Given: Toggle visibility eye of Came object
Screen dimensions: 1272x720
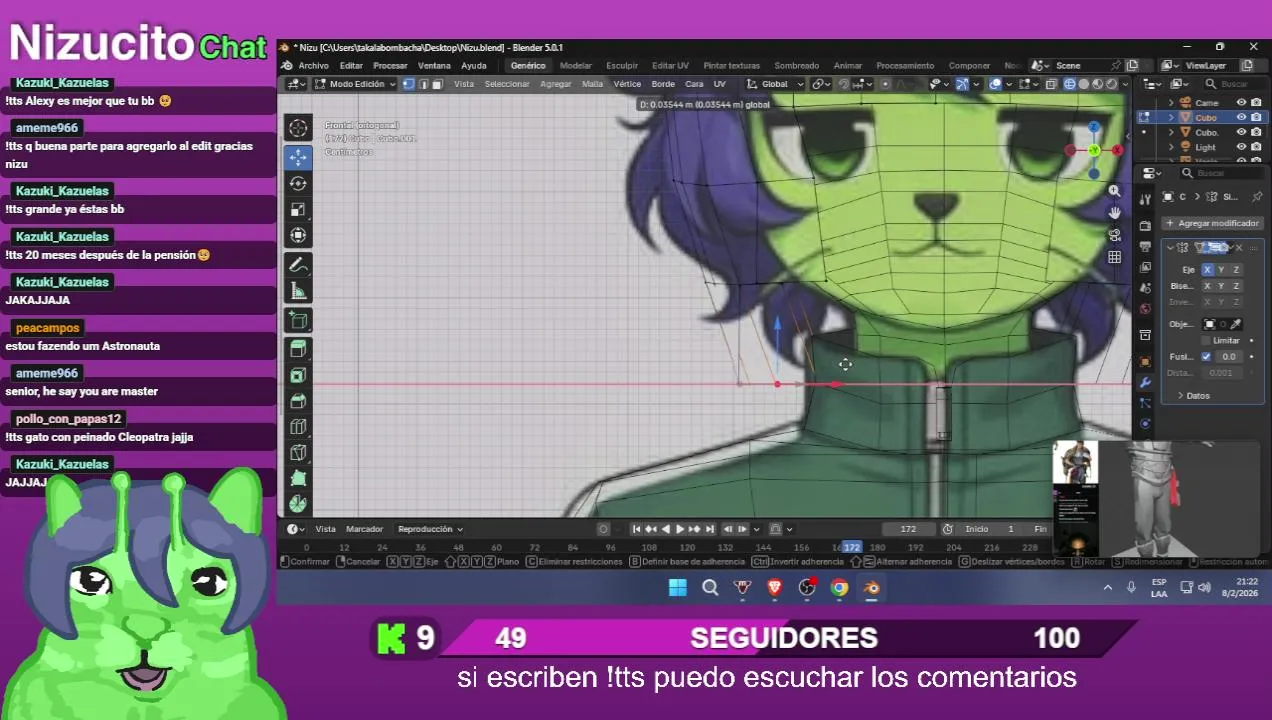Looking at the screenshot, I should [1241, 102].
